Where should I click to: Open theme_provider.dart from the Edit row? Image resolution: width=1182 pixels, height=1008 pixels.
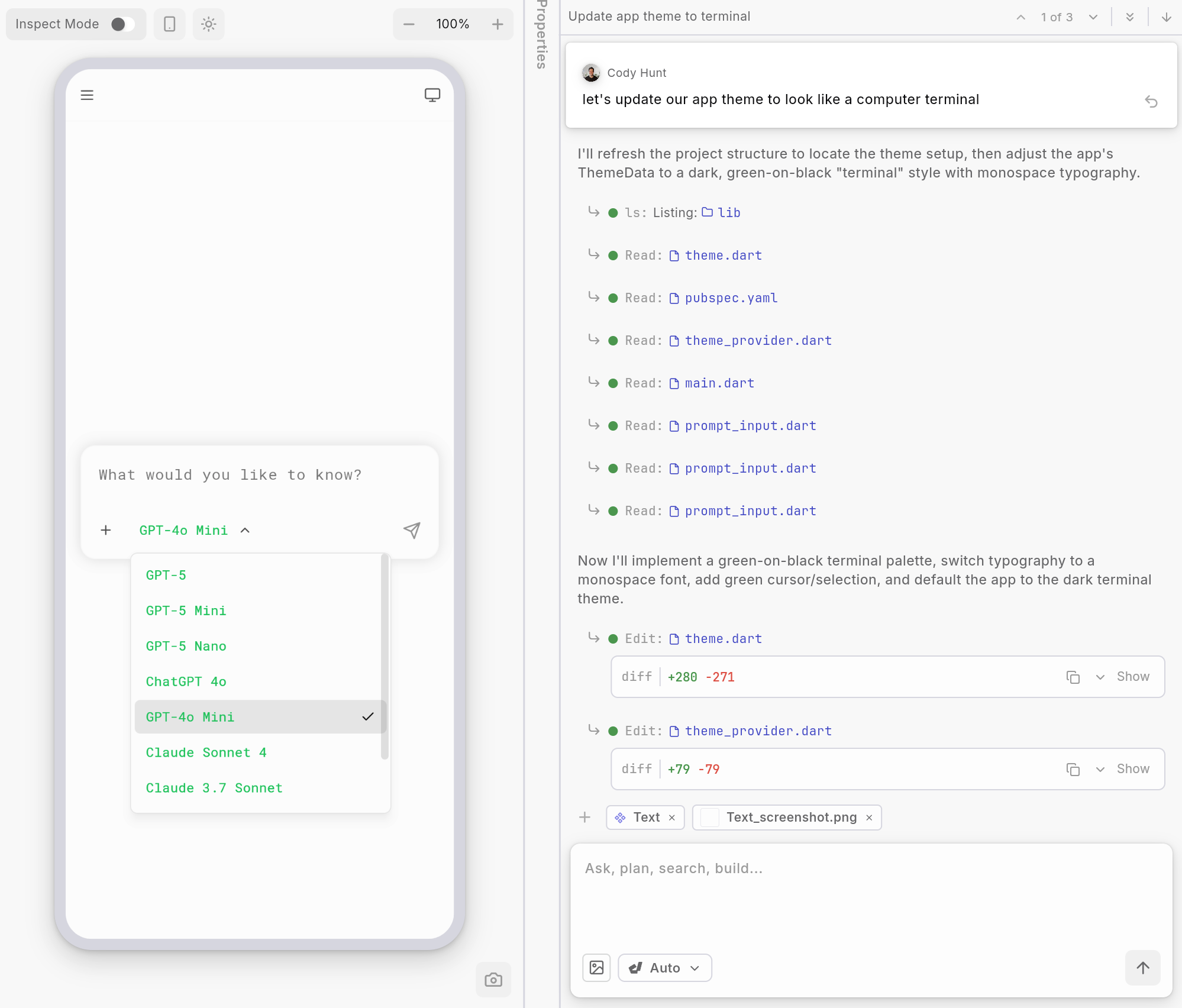point(751,731)
